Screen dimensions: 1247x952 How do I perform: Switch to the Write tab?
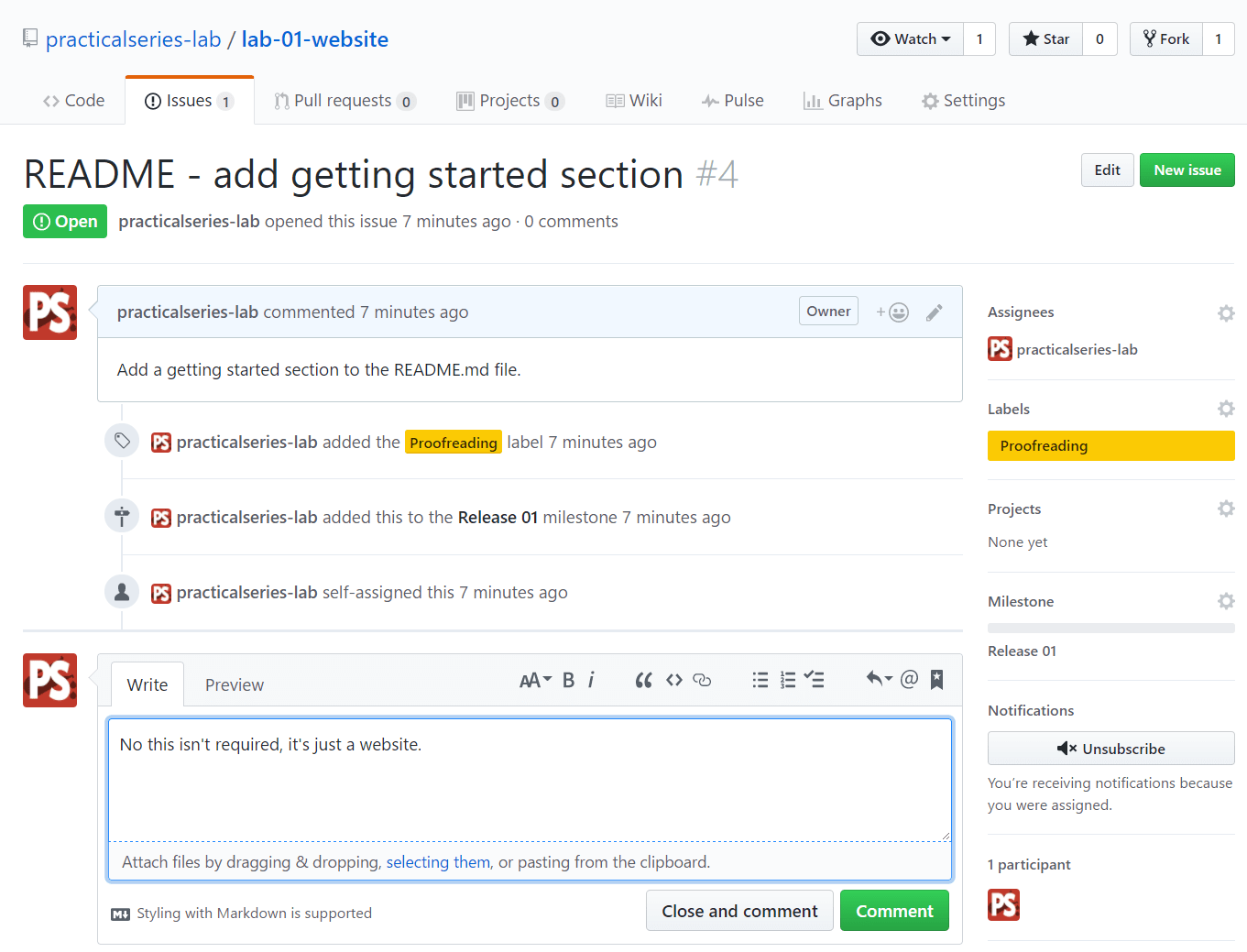[x=148, y=684]
